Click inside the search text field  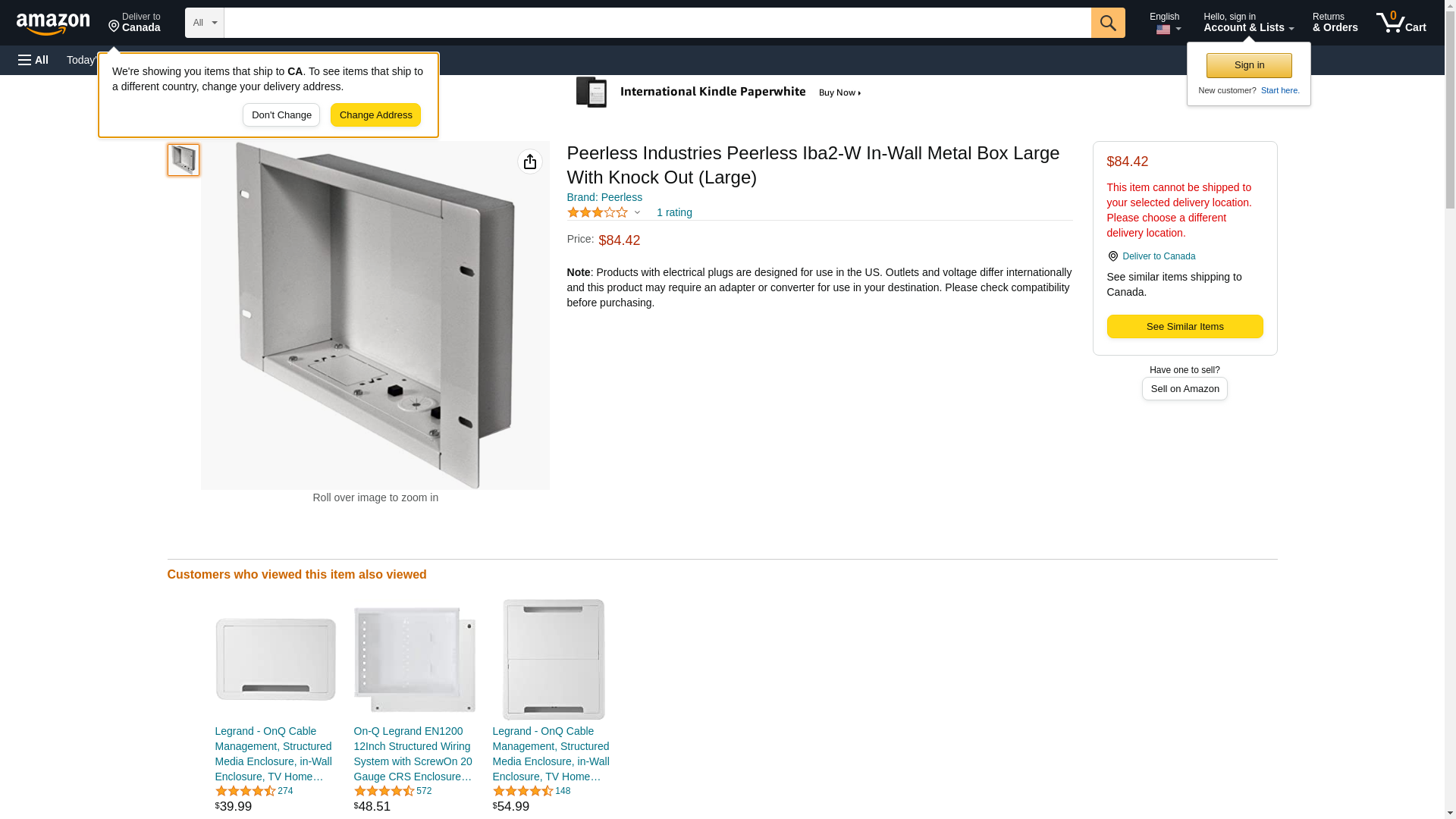[657, 23]
